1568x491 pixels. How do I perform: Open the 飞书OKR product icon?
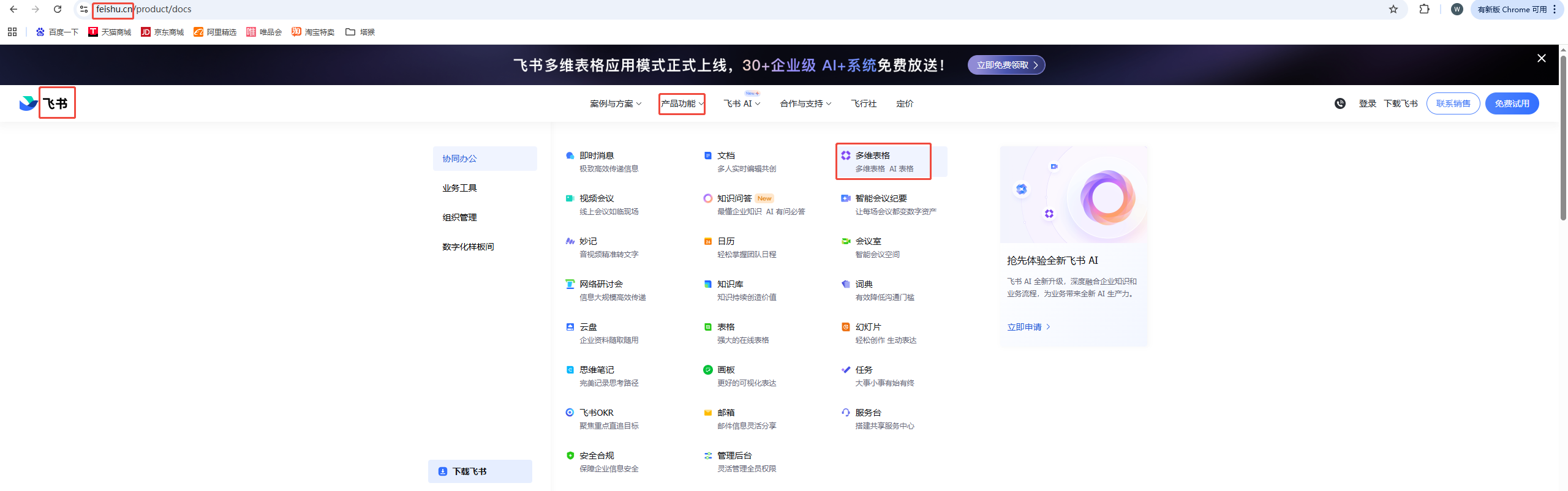[x=570, y=413]
